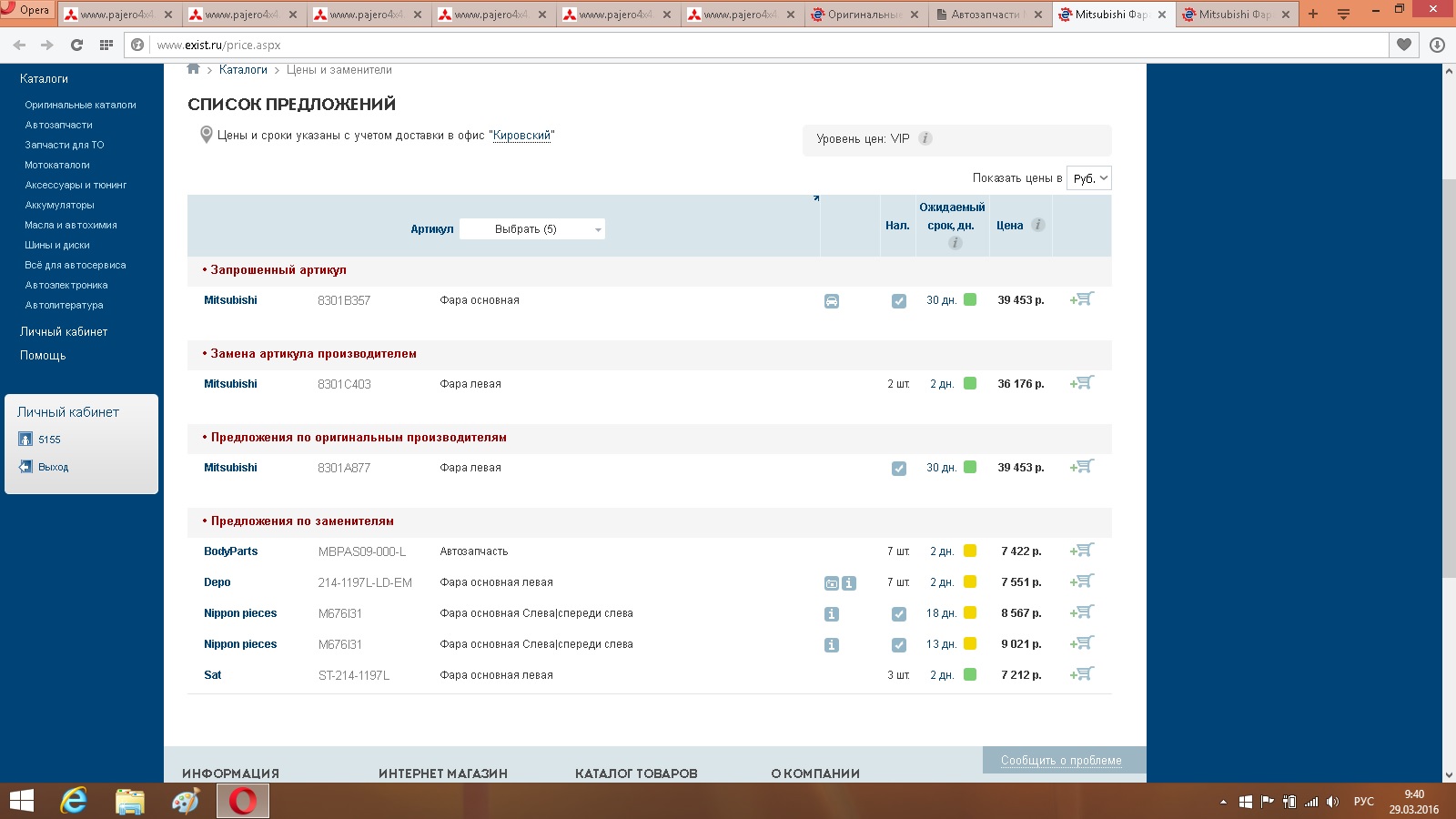Click availability checkmark for Nippon pieces 13 дн.

click(x=899, y=645)
